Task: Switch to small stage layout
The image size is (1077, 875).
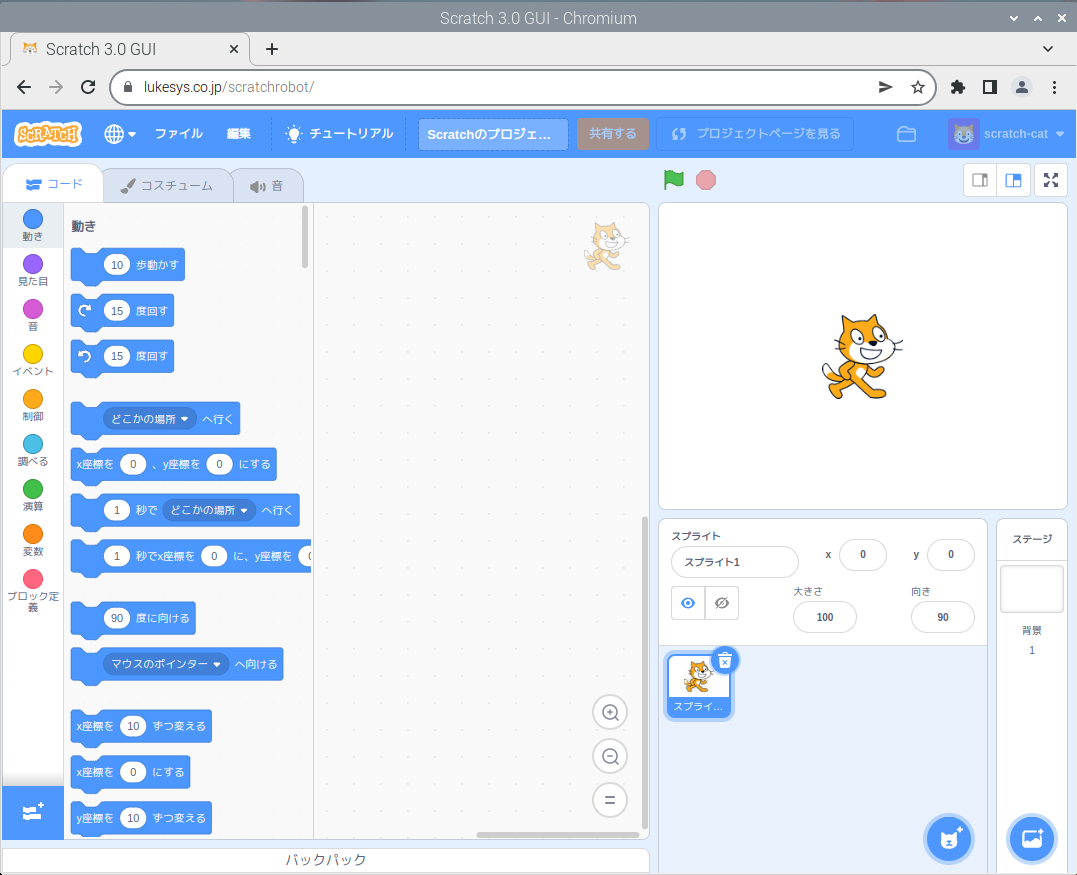Action: click(980, 181)
